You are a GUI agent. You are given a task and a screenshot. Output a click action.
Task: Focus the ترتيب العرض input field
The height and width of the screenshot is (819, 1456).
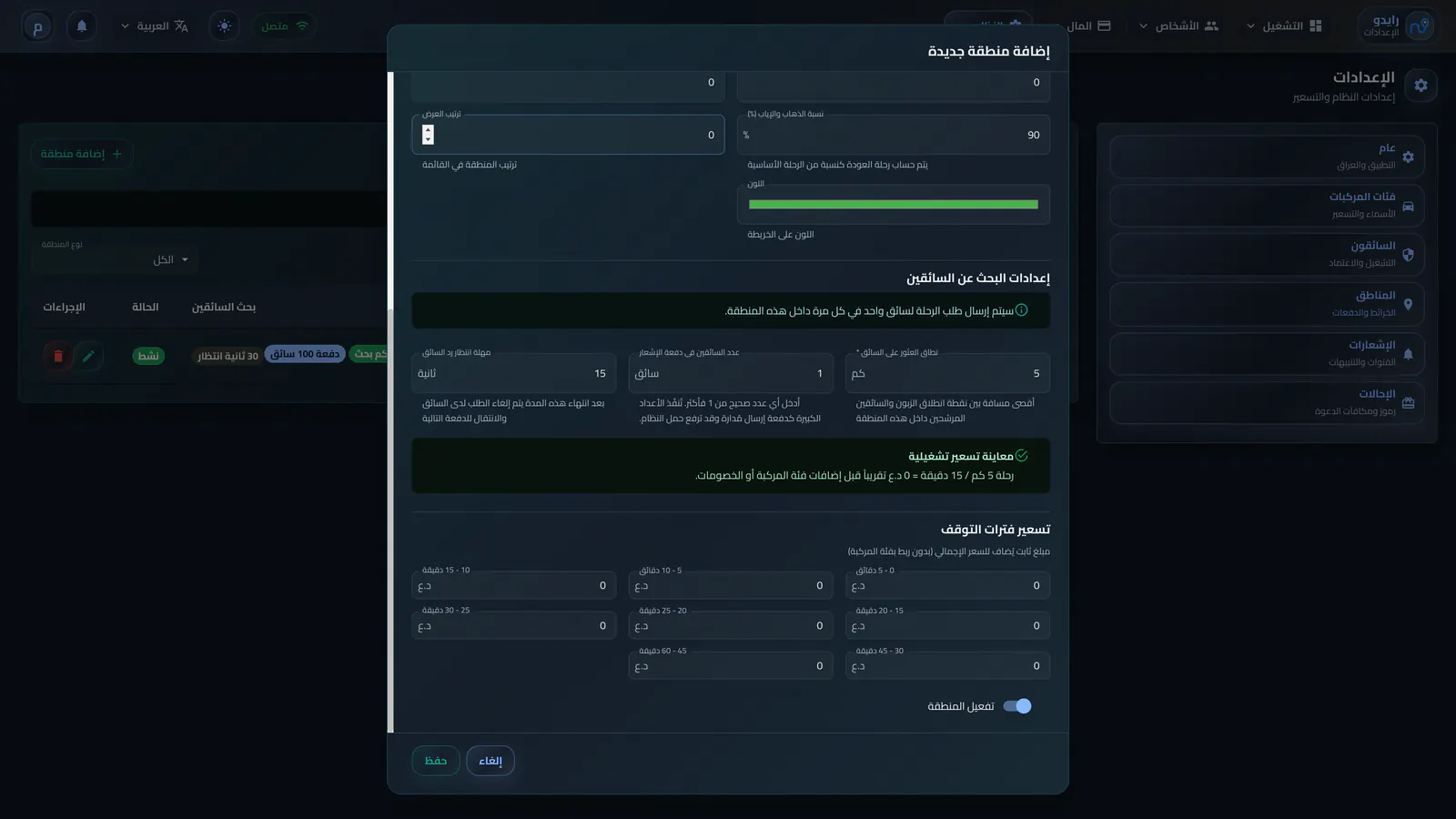[x=568, y=135]
